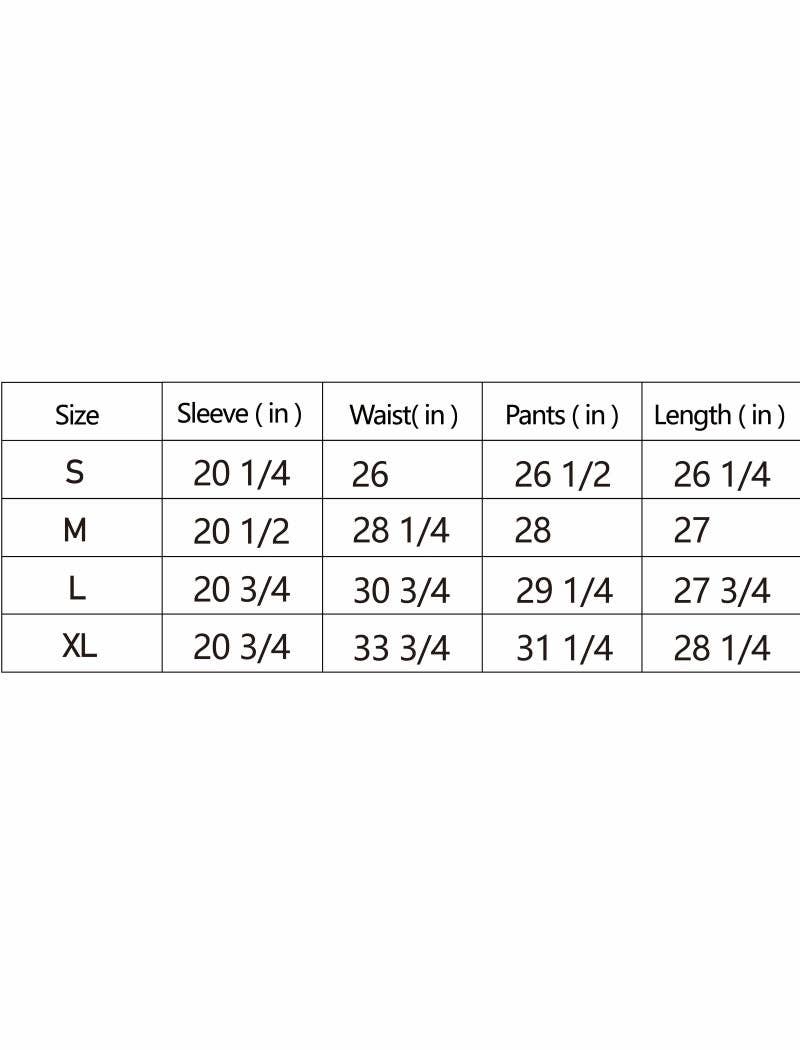Click waist value 30 3/4 for size L

(x=401, y=591)
